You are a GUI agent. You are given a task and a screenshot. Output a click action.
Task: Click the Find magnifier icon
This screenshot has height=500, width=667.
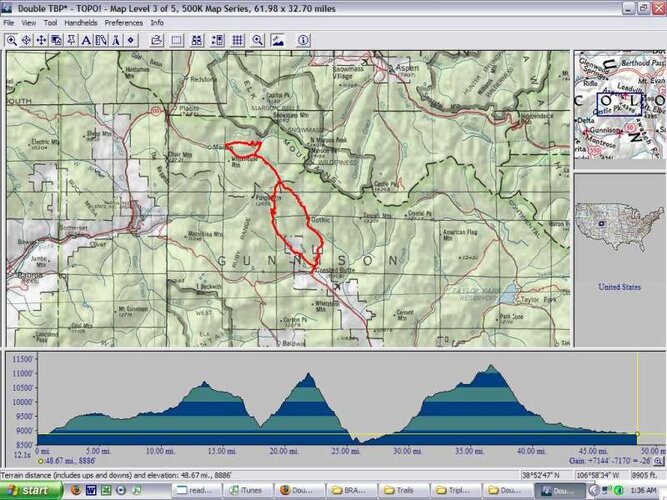click(257, 40)
